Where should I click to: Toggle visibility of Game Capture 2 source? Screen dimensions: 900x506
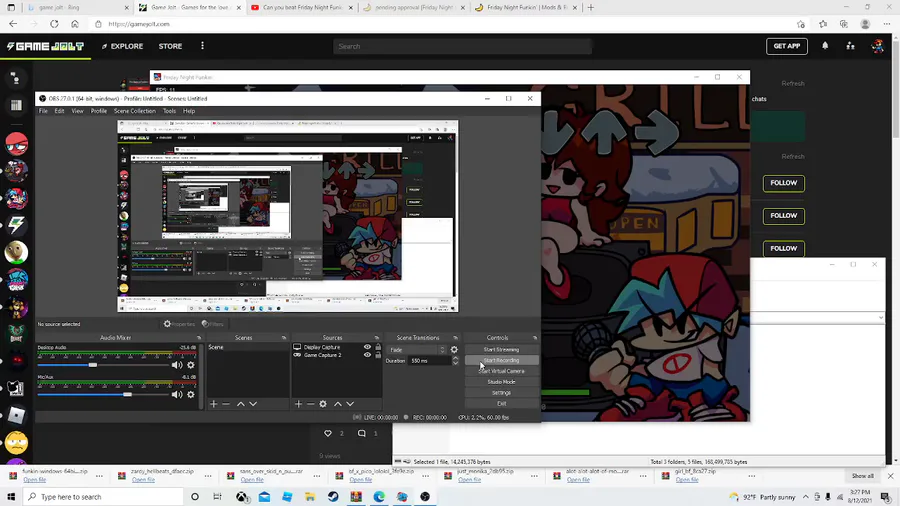pos(367,355)
